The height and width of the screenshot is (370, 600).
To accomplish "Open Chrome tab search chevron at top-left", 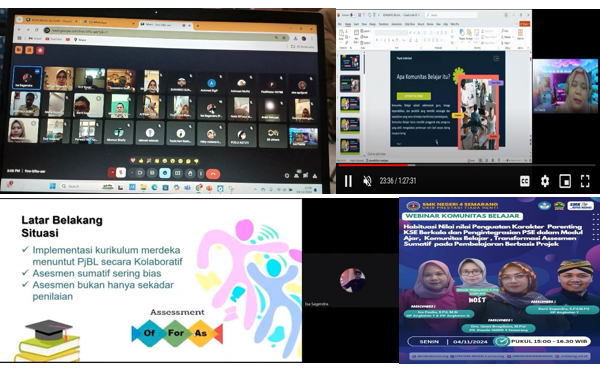I will coord(20,19).
